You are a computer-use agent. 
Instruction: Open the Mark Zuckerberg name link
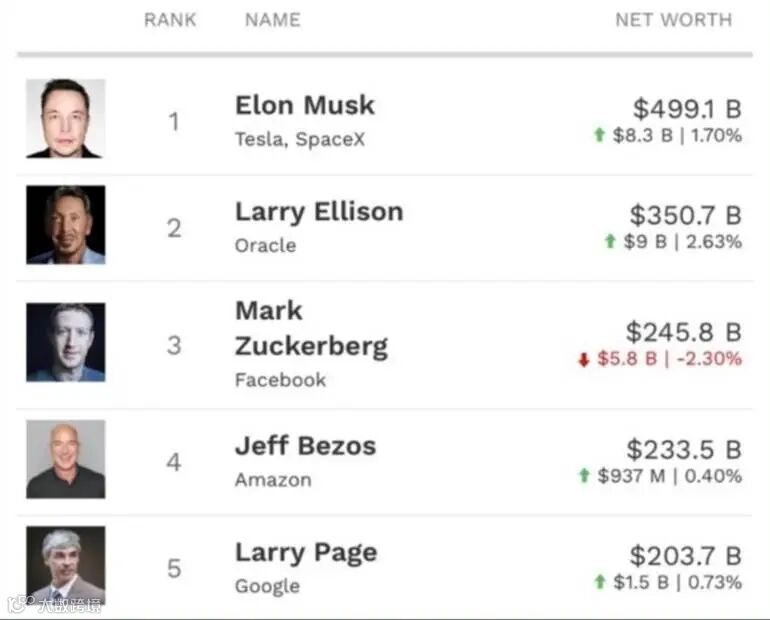(311, 328)
